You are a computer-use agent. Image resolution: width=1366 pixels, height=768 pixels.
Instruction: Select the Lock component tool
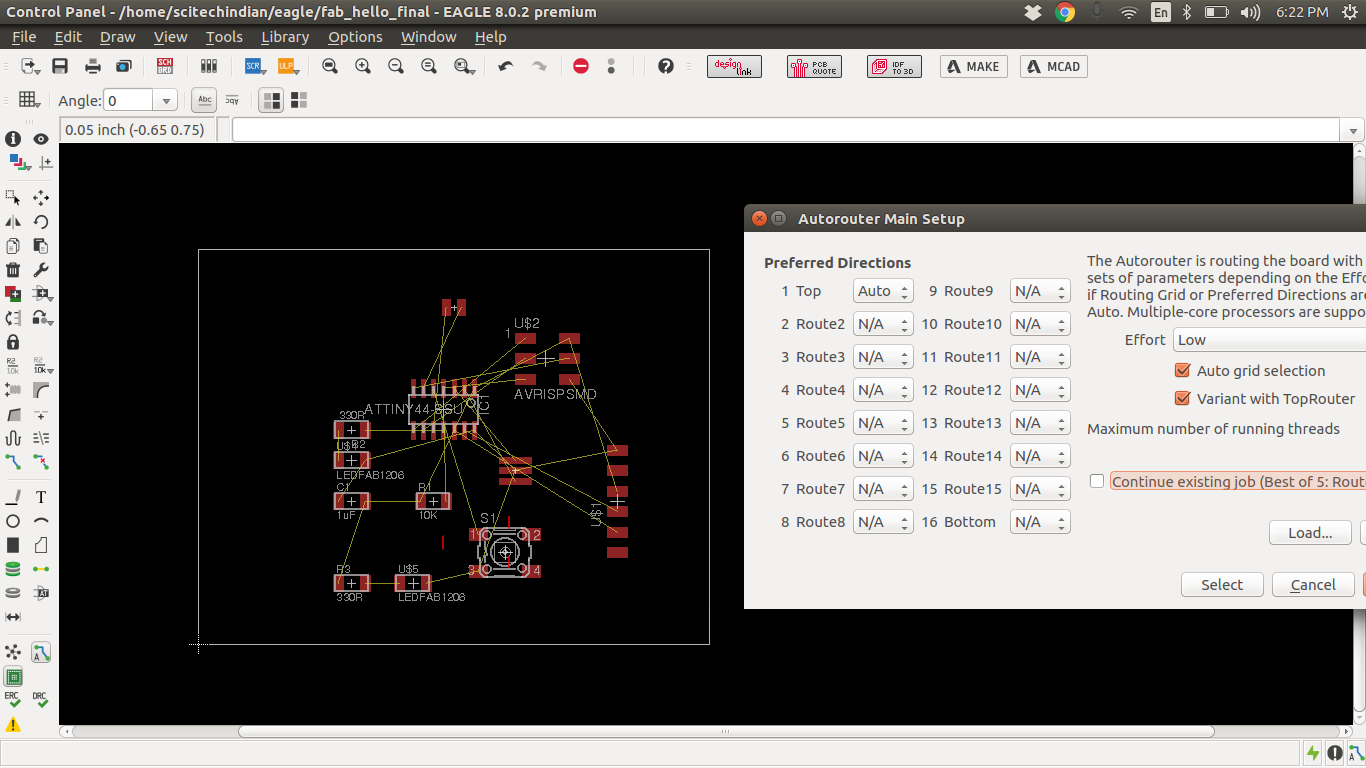pyautogui.click(x=13, y=342)
